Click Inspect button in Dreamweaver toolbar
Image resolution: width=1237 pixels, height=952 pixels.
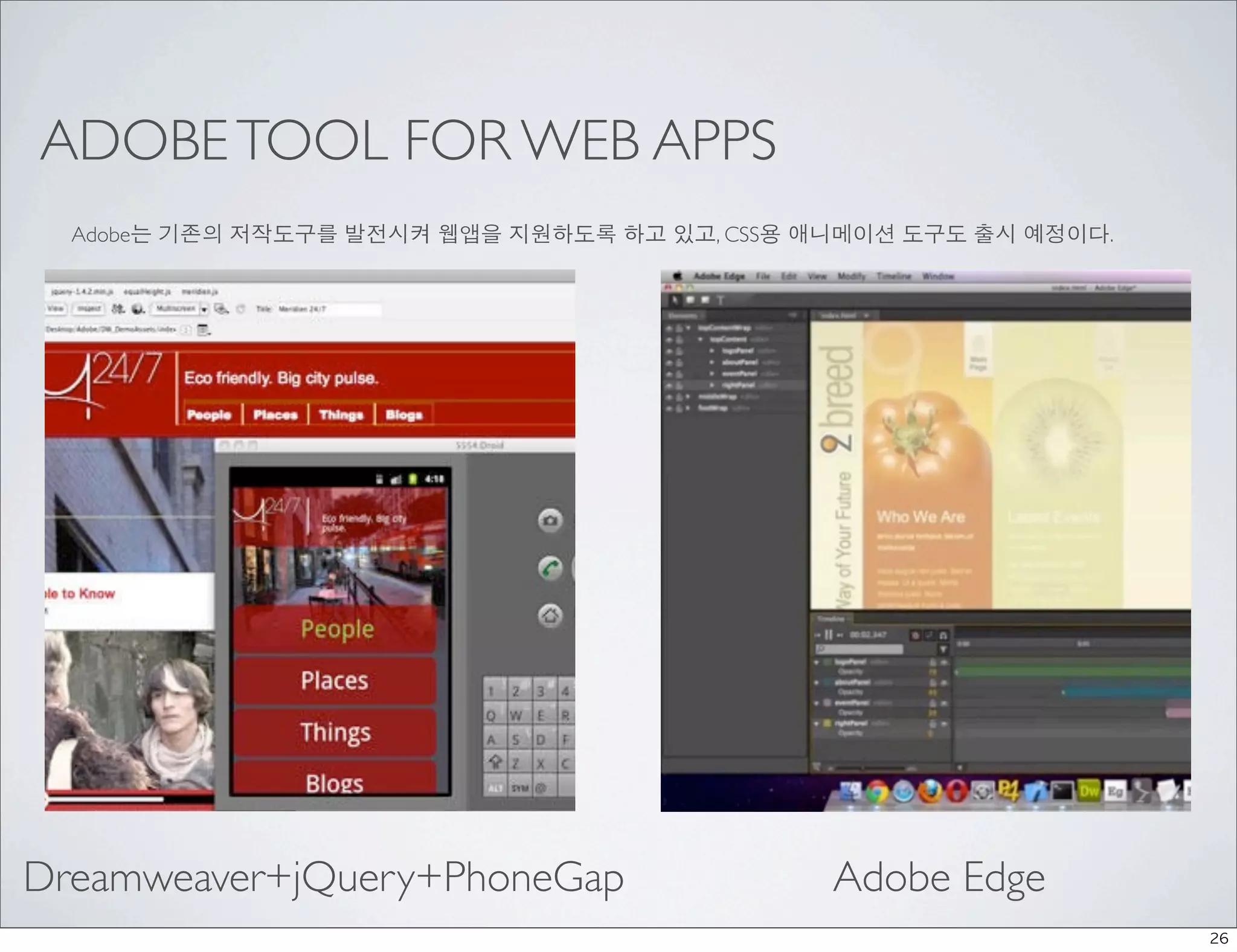click(x=89, y=309)
